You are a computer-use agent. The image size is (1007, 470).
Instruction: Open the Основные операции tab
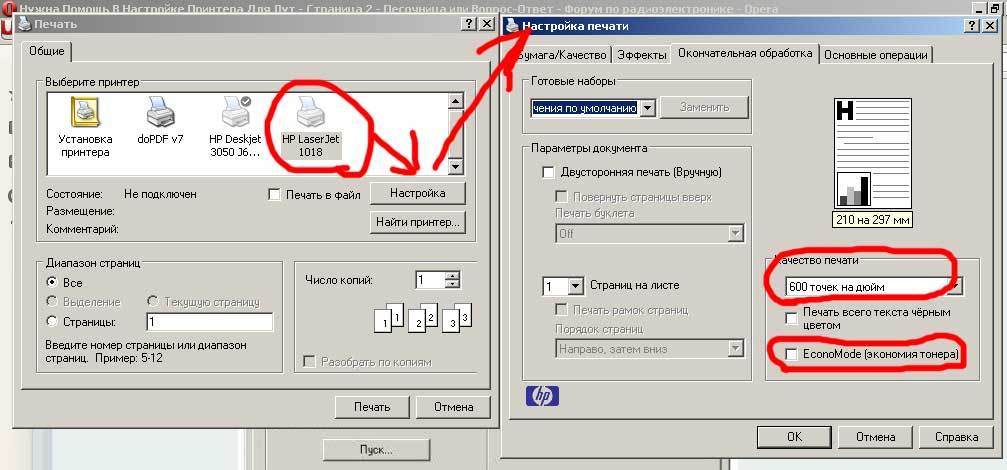tap(875, 55)
